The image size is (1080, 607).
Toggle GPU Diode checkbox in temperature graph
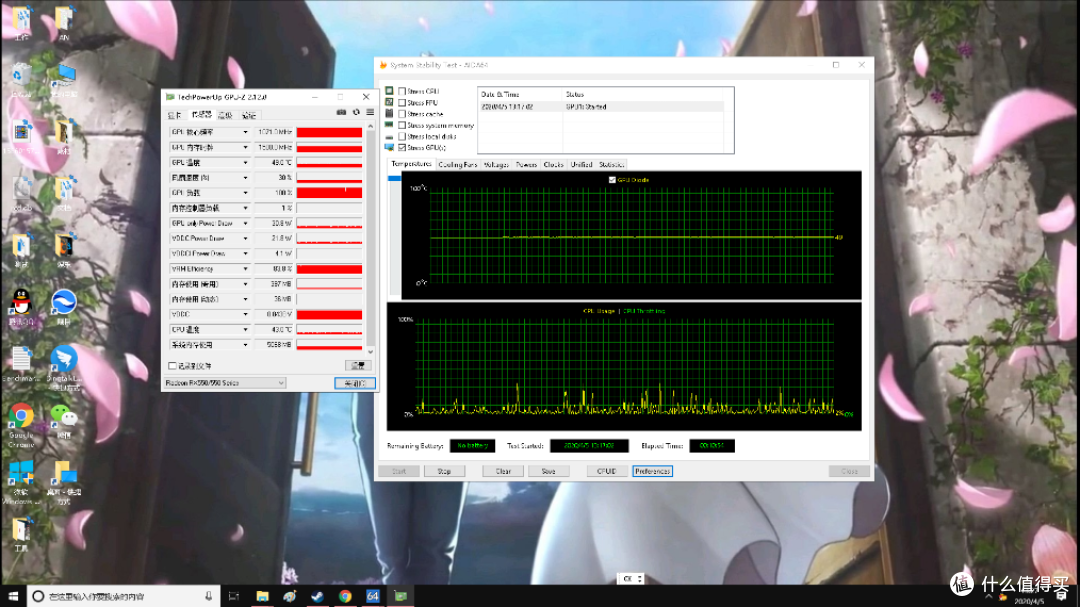(x=612, y=180)
